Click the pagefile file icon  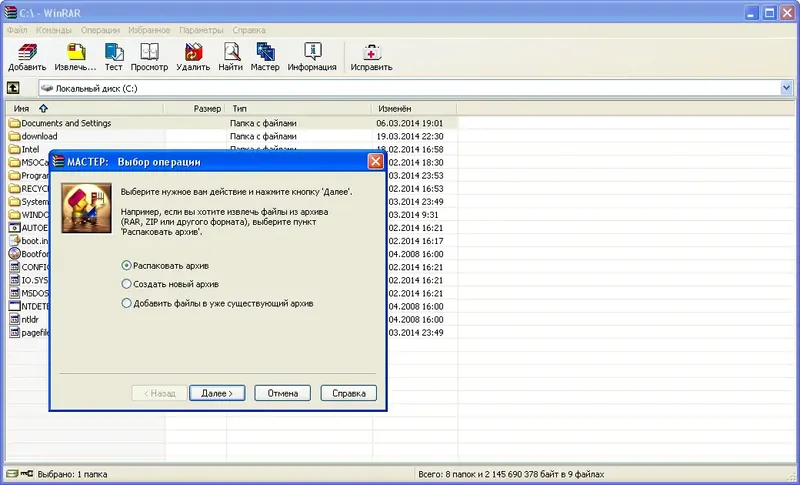click(x=14, y=333)
